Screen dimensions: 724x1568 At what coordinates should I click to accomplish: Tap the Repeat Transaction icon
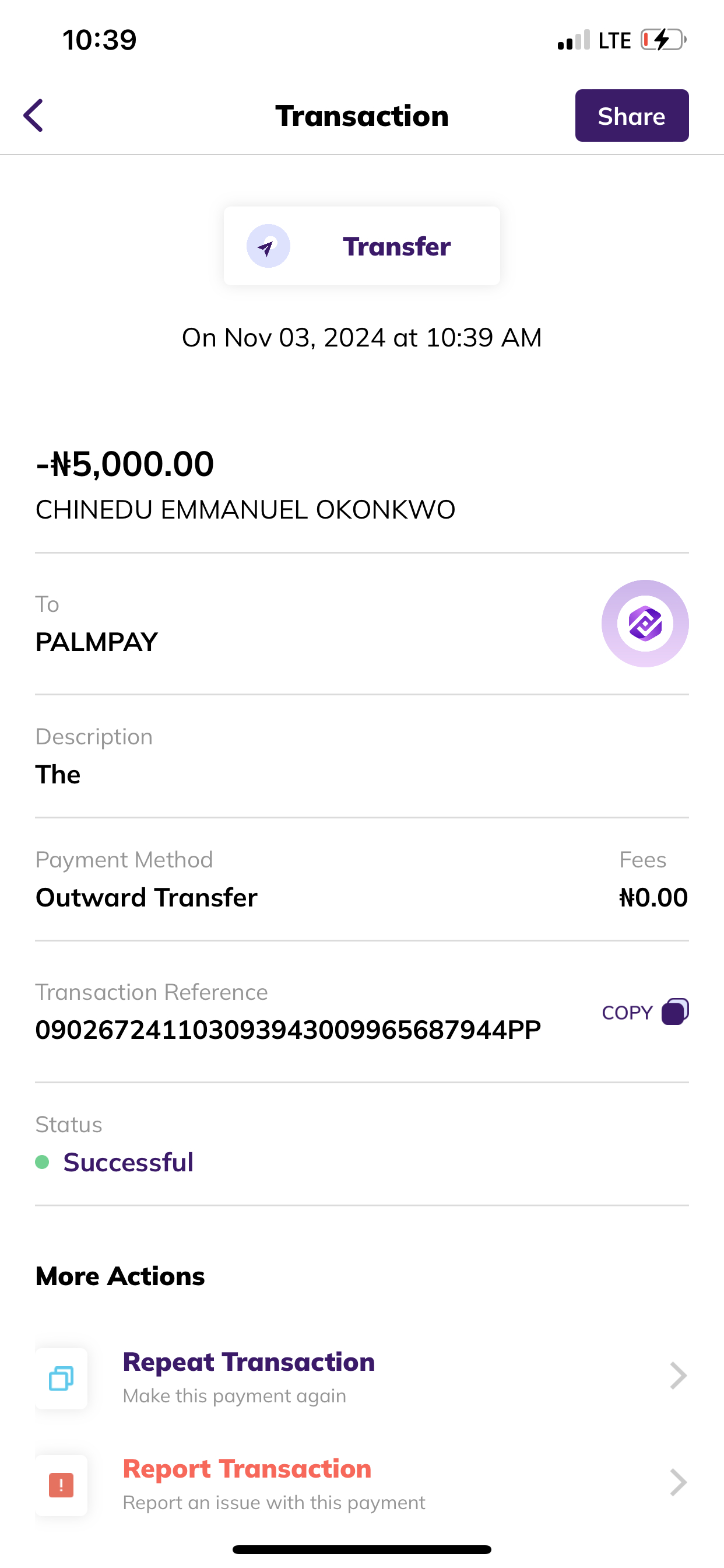[61, 1378]
